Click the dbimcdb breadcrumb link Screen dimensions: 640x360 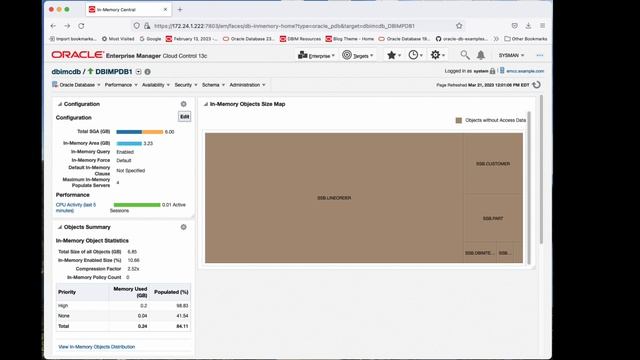(66, 71)
